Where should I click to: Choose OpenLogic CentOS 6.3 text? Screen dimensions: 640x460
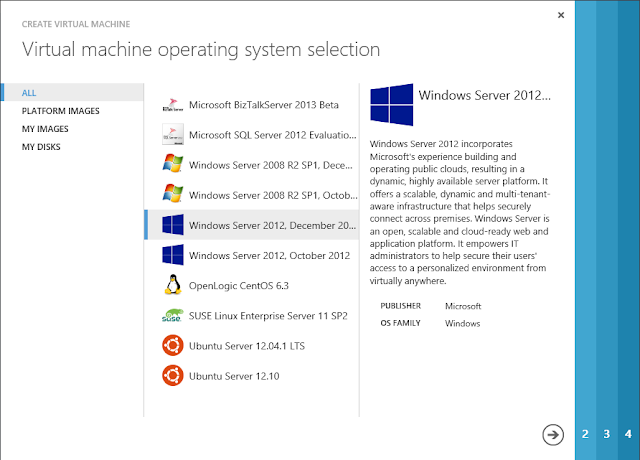[239, 286]
